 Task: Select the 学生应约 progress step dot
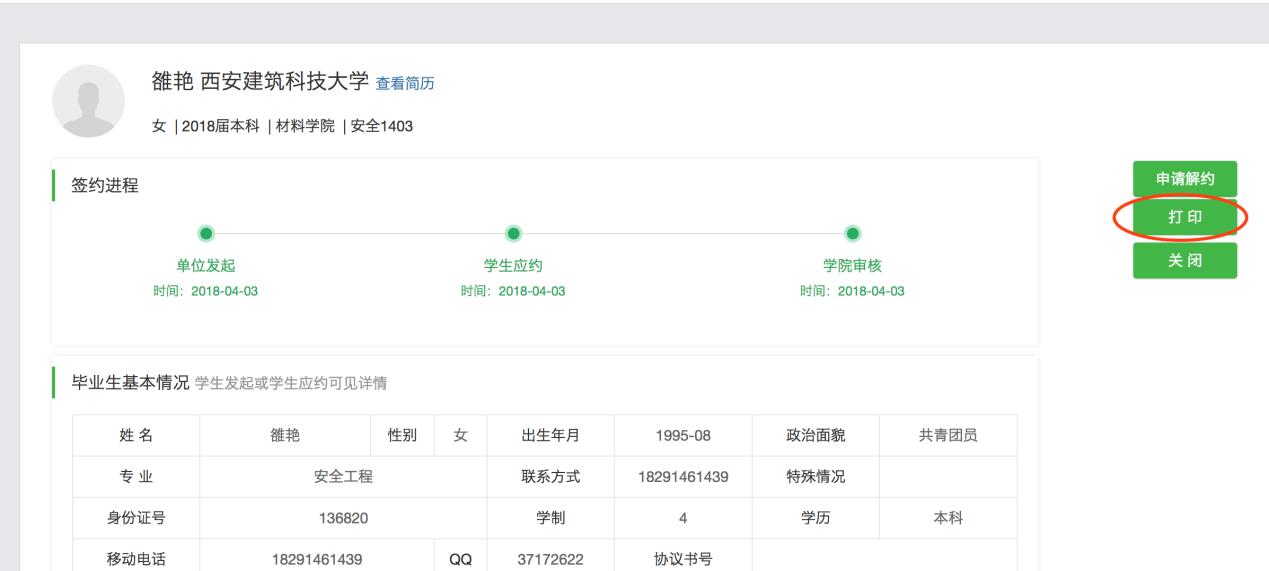(x=512, y=233)
